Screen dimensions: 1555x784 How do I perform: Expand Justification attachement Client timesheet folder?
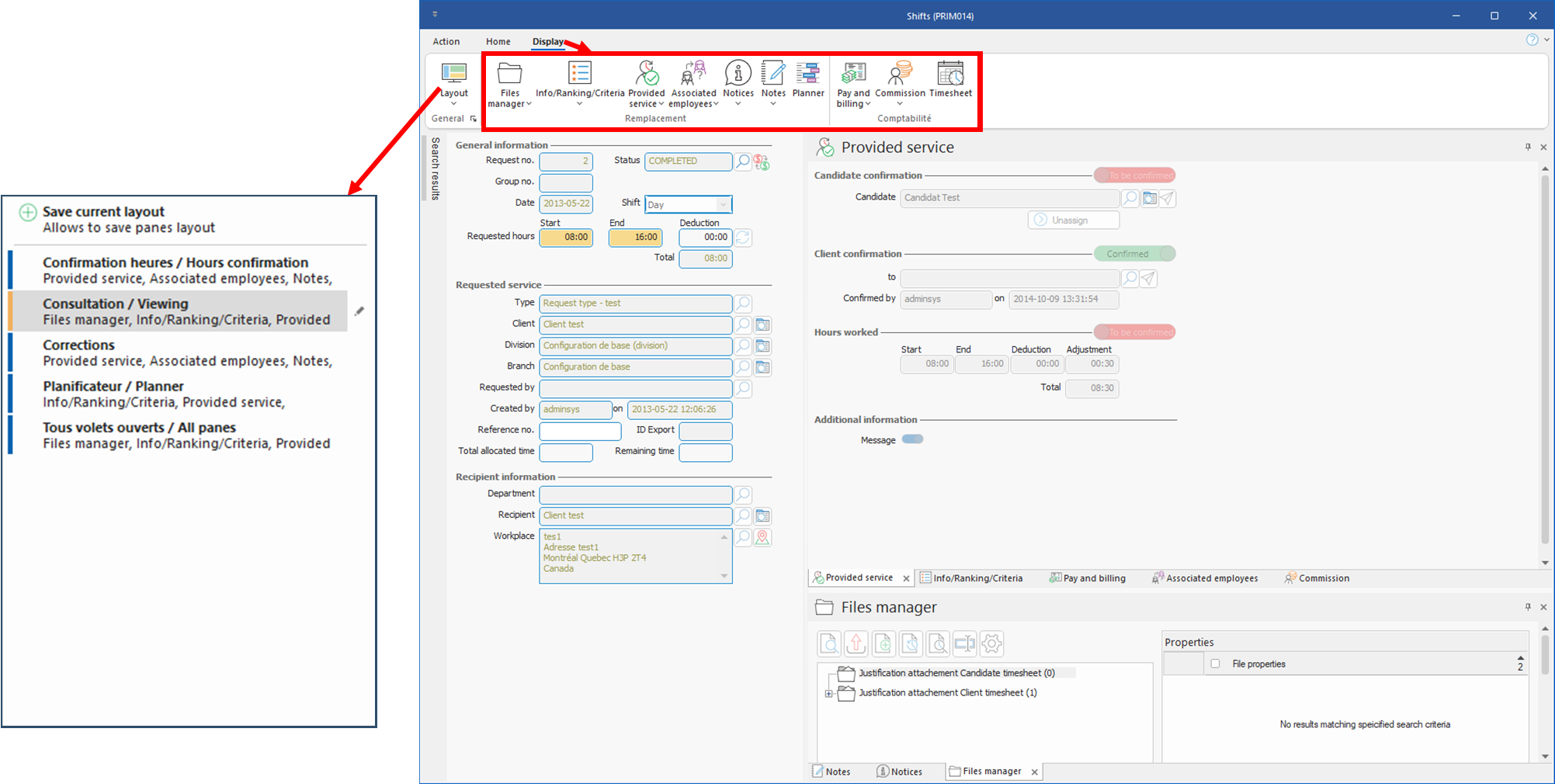click(829, 693)
